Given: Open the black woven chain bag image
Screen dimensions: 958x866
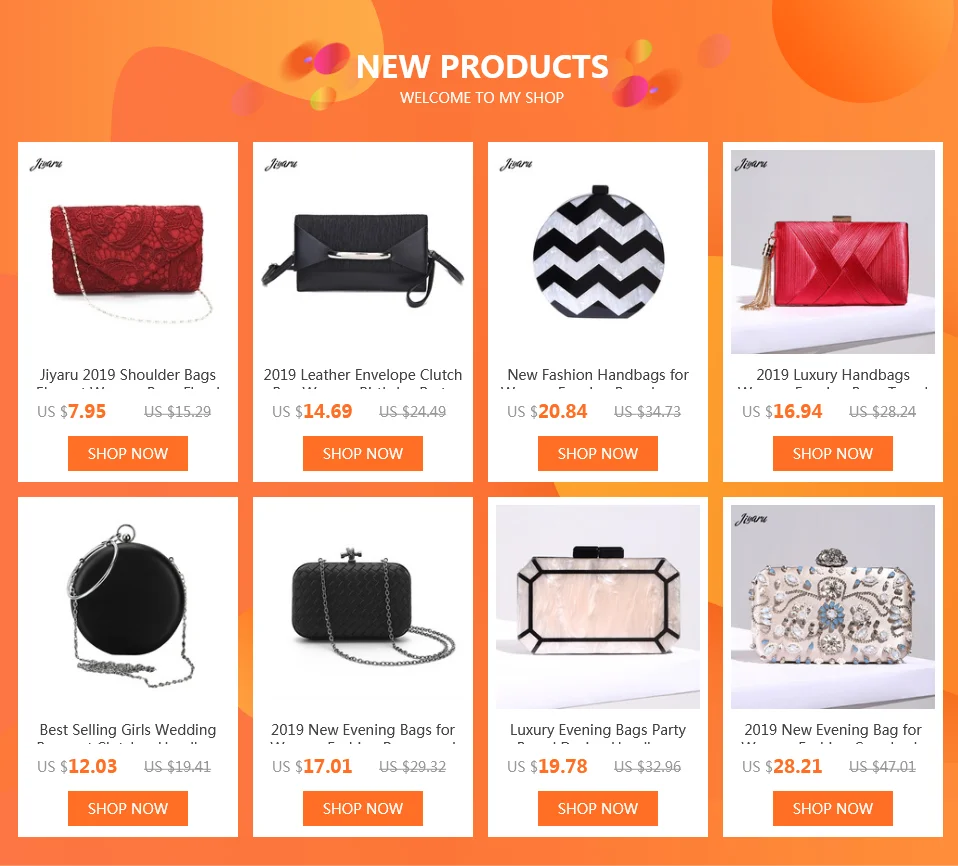Looking at the screenshot, I should [363, 607].
